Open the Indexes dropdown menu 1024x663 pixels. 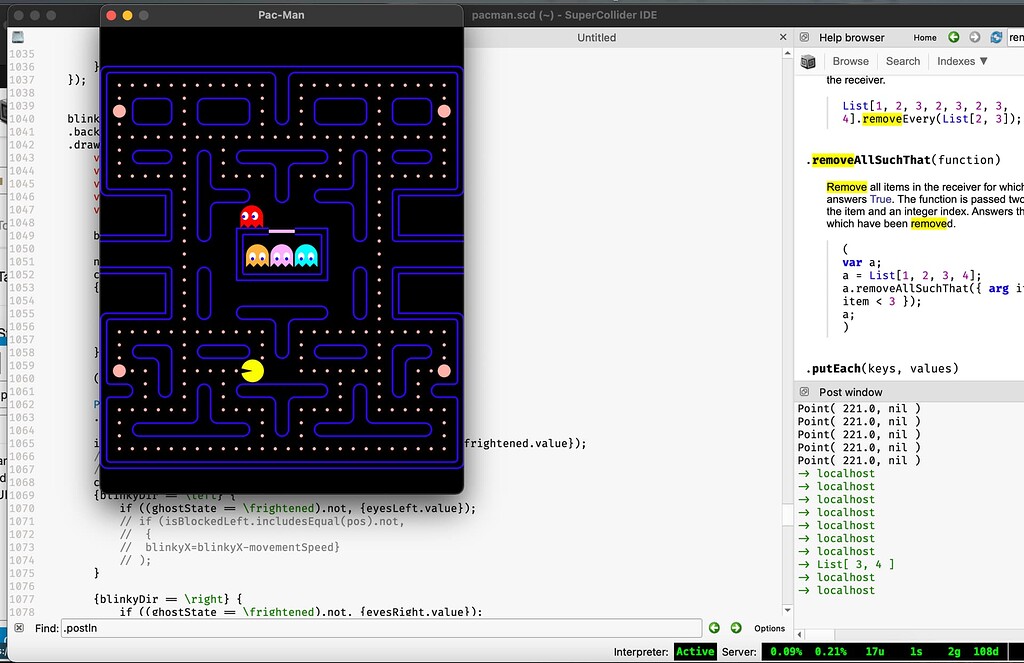point(962,61)
